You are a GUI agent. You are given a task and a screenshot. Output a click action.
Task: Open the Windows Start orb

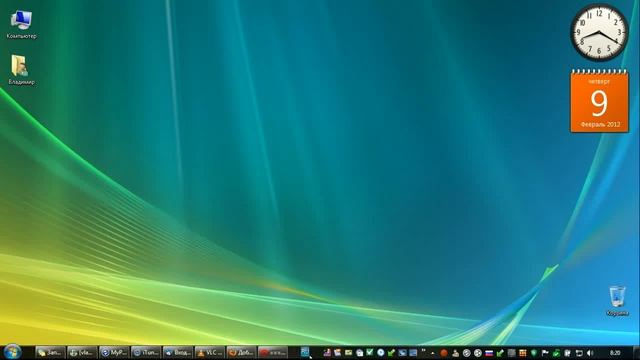(12, 352)
